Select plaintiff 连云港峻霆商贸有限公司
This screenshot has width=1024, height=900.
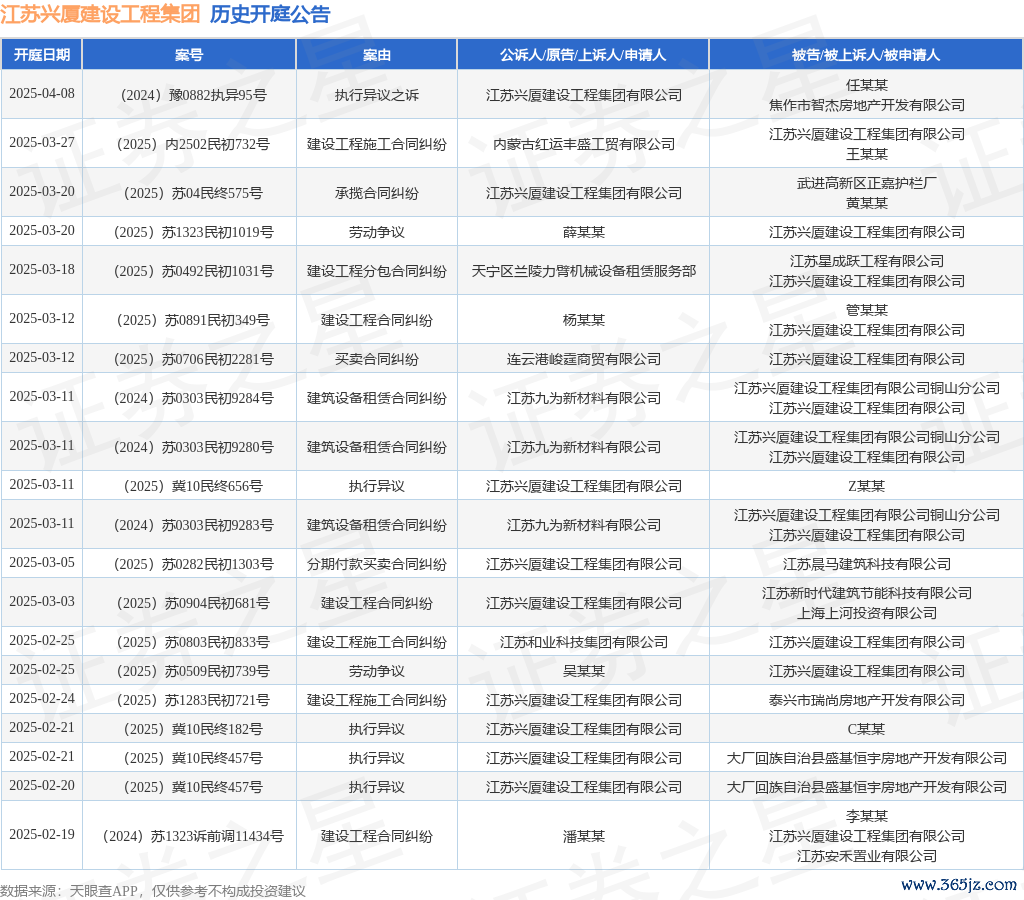tap(584, 359)
